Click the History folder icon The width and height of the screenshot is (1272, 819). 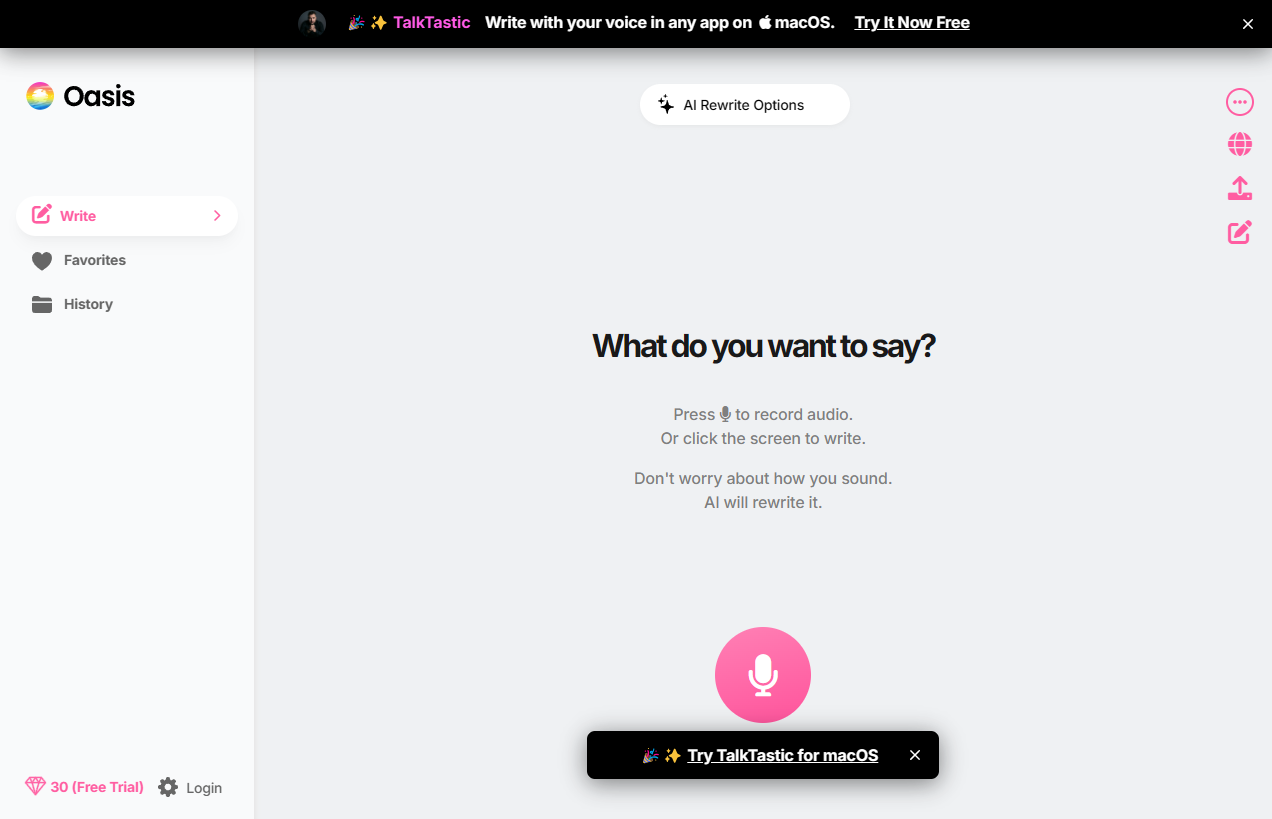[x=42, y=304]
